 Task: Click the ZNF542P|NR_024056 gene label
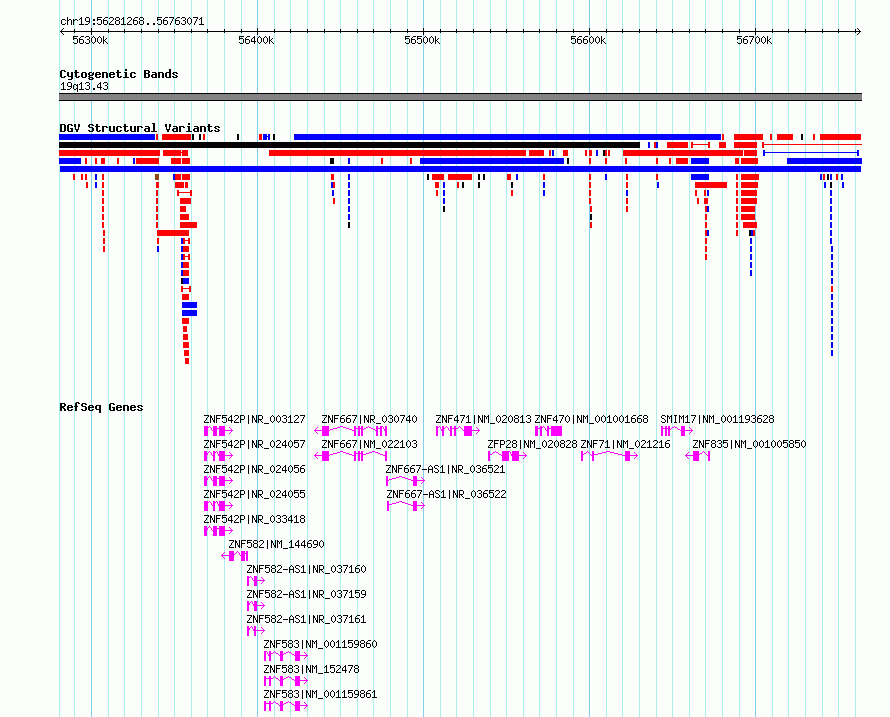254,469
